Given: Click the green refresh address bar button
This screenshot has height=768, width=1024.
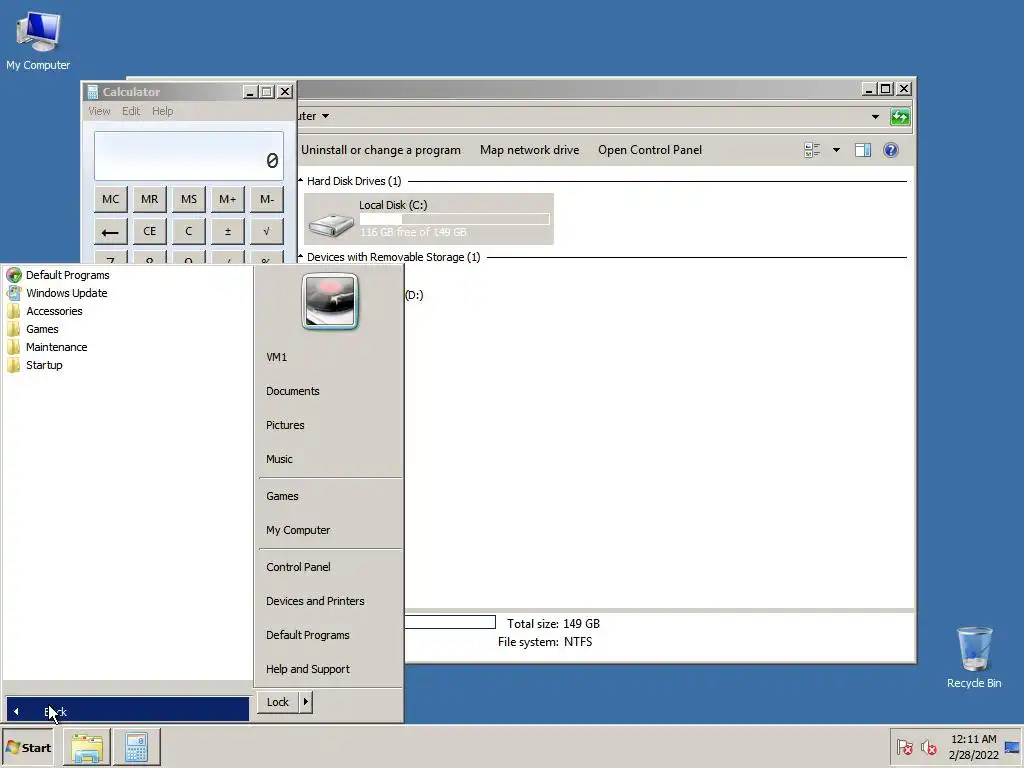Looking at the screenshot, I should click(x=900, y=117).
